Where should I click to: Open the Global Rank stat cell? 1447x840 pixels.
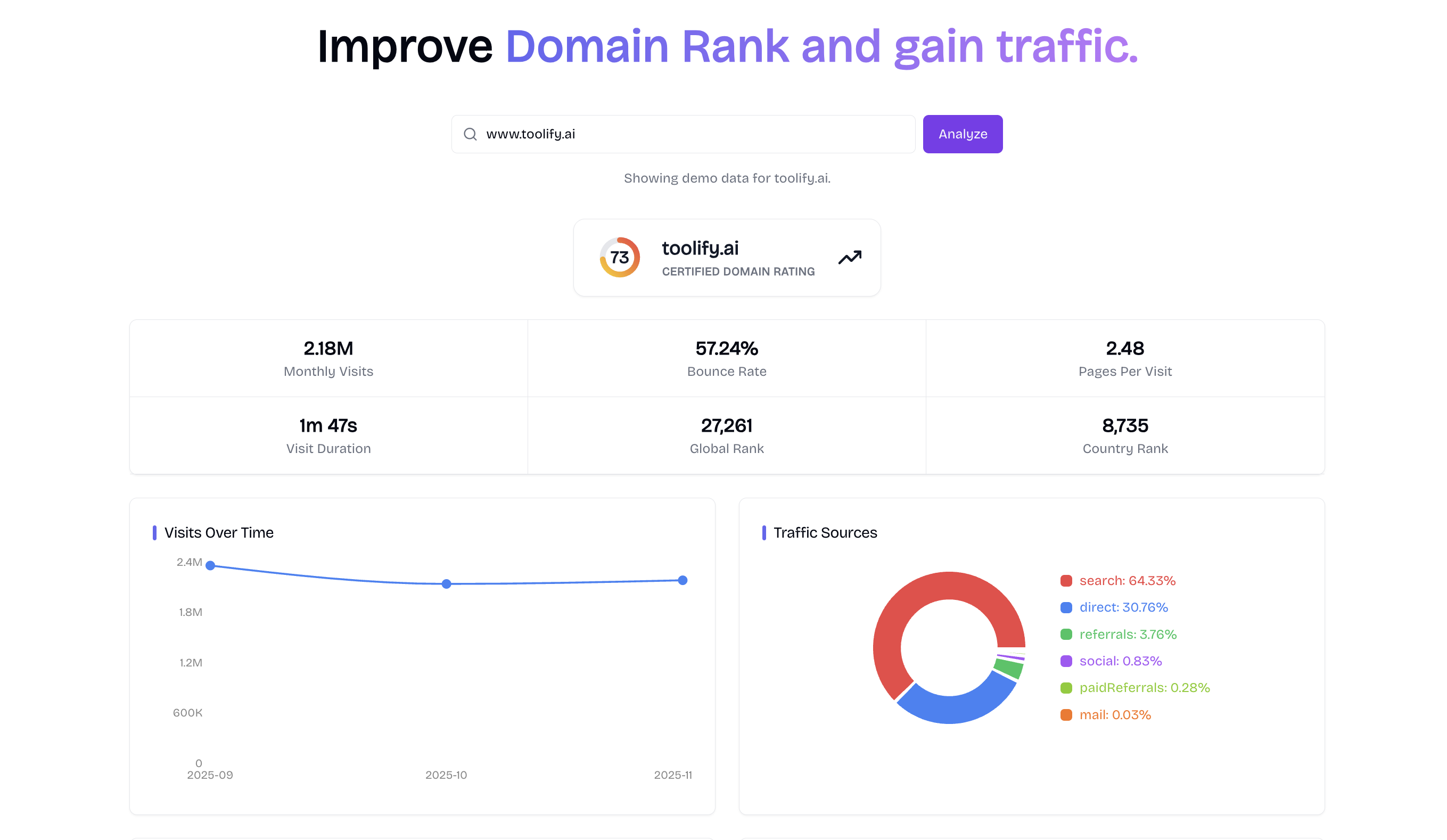726,435
